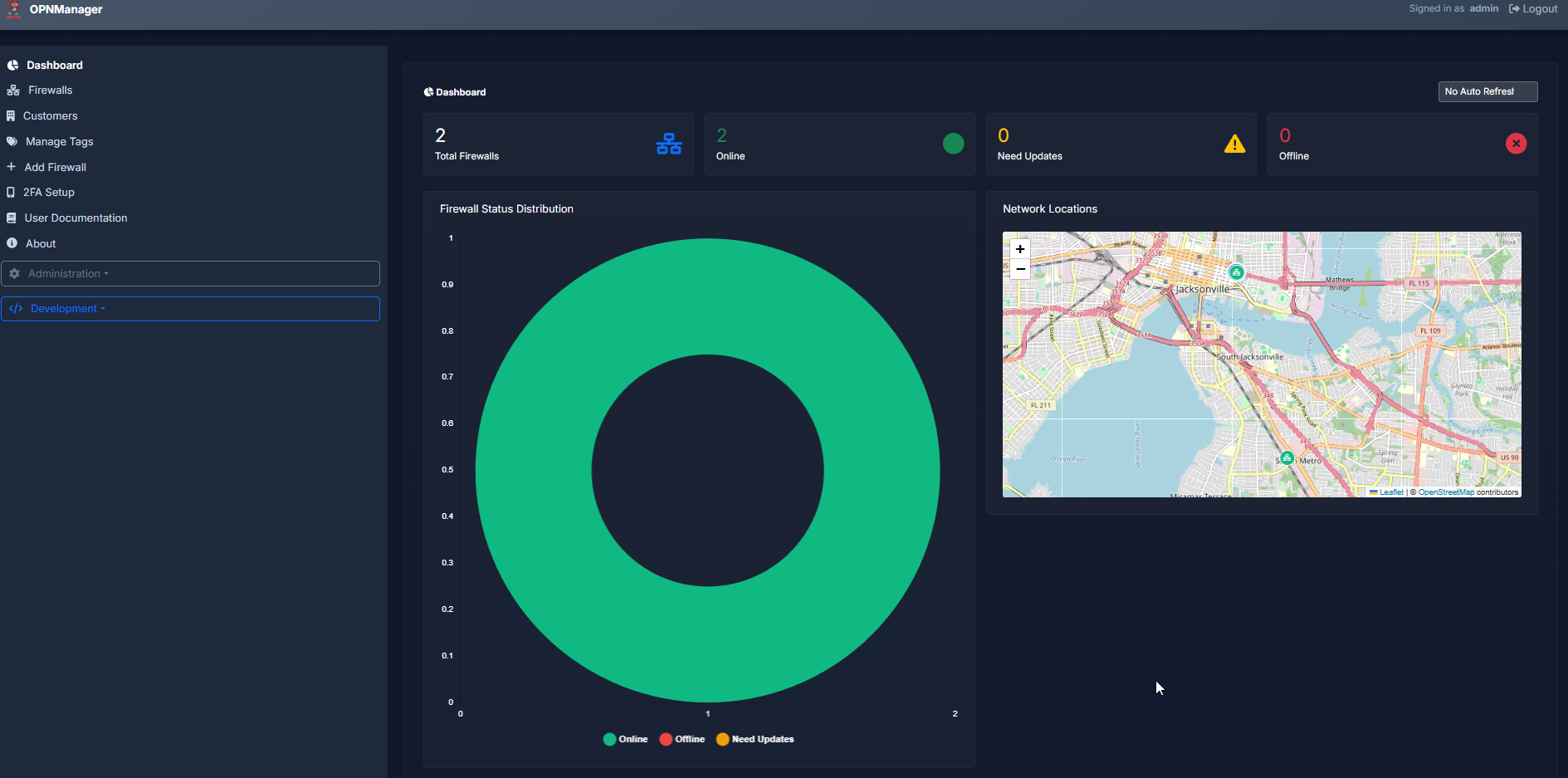Screen dimensions: 1568x778
Task: Click the network icon on Total Firewalls card
Action: pyautogui.click(x=669, y=144)
